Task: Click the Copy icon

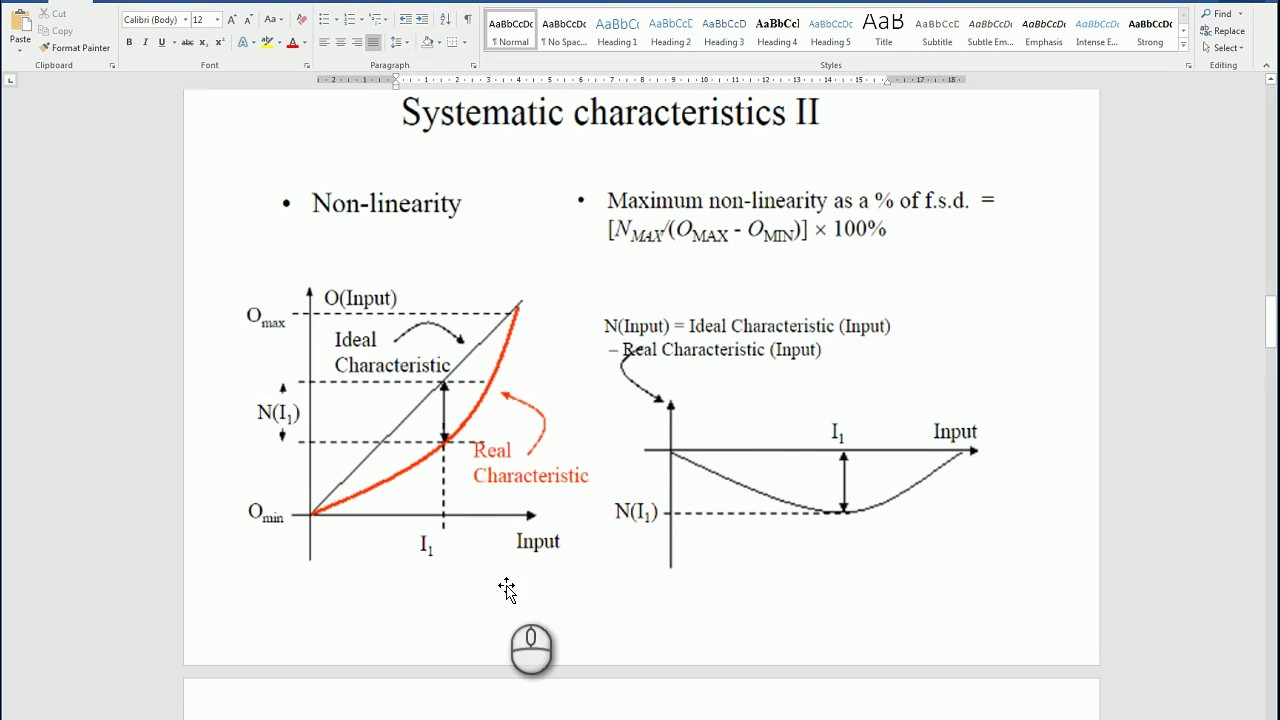Action: [44, 31]
